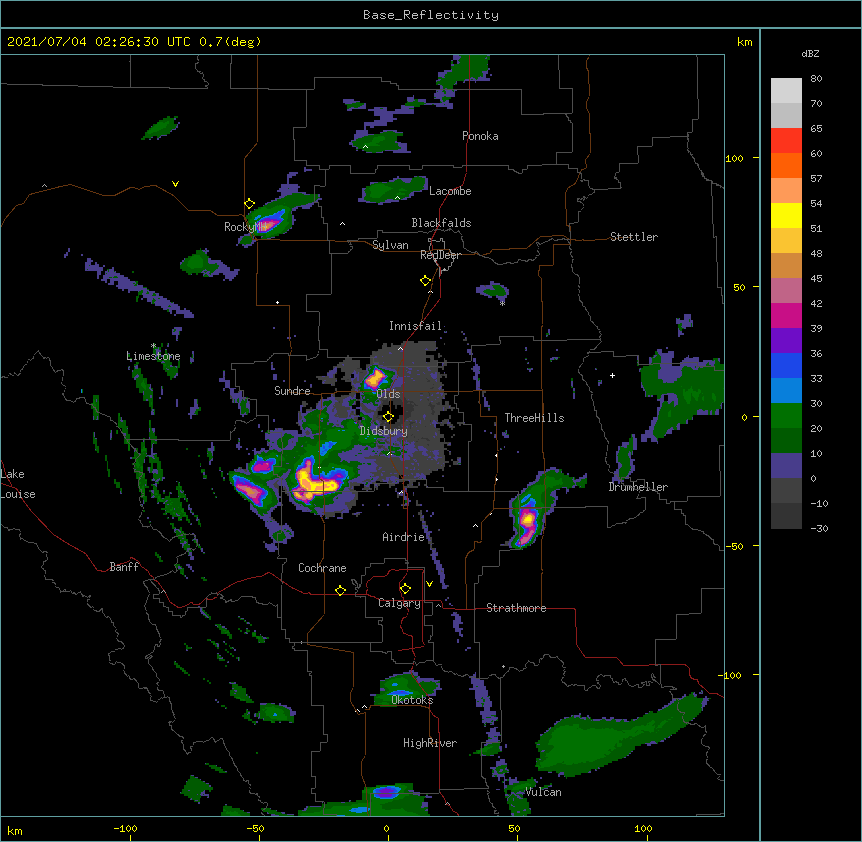The width and height of the screenshot is (862, 842).
Task: Click the Innisfail city label
Action: pos(415,326)
